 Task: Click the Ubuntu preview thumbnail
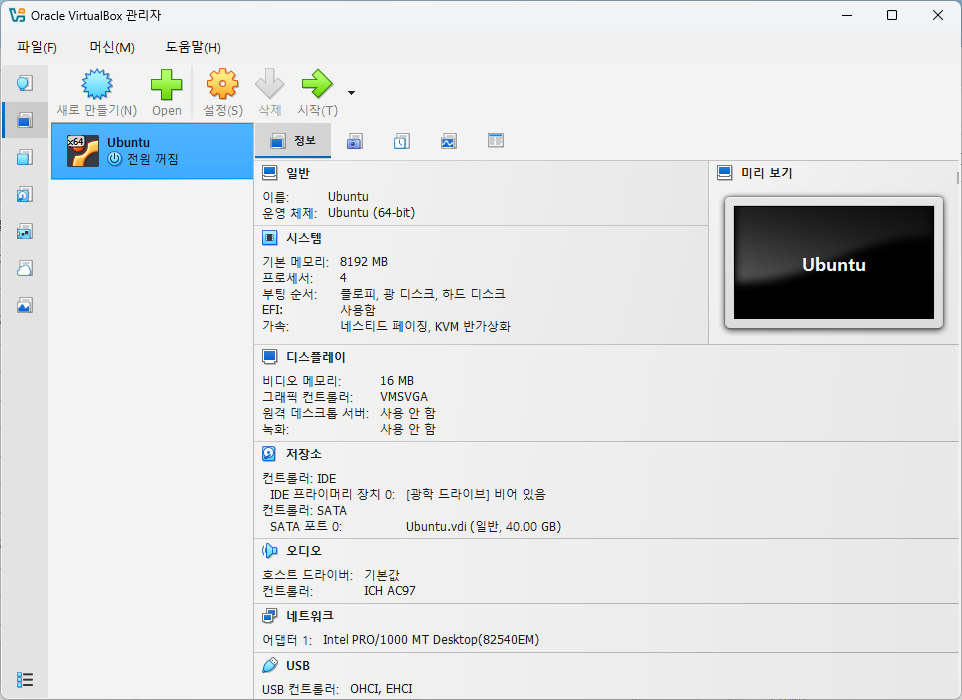click(833, 264)
